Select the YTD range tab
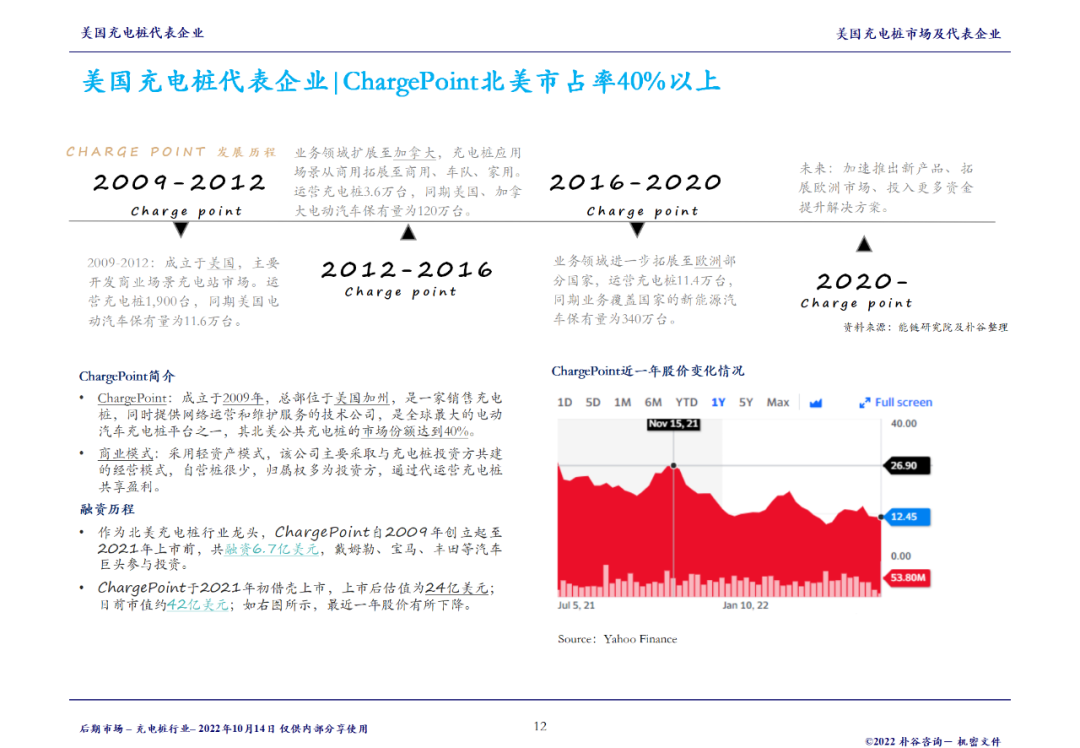This screenshot has width=1080, height=748. tap(686, 402)
